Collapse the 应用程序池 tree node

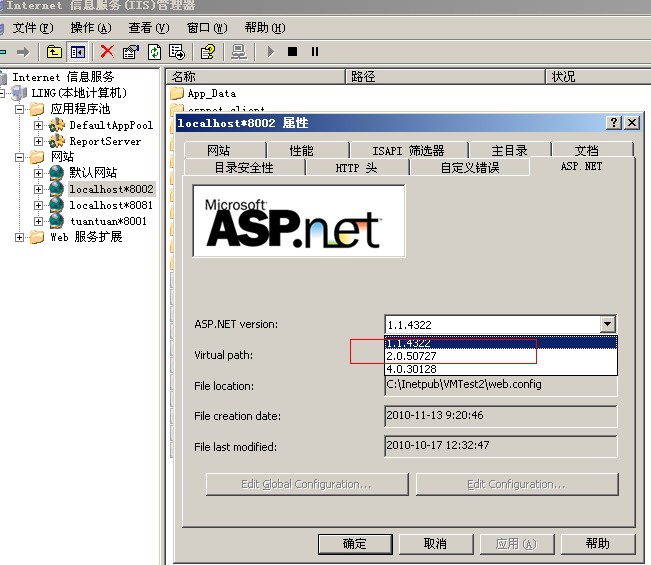[x=19, y=109]
